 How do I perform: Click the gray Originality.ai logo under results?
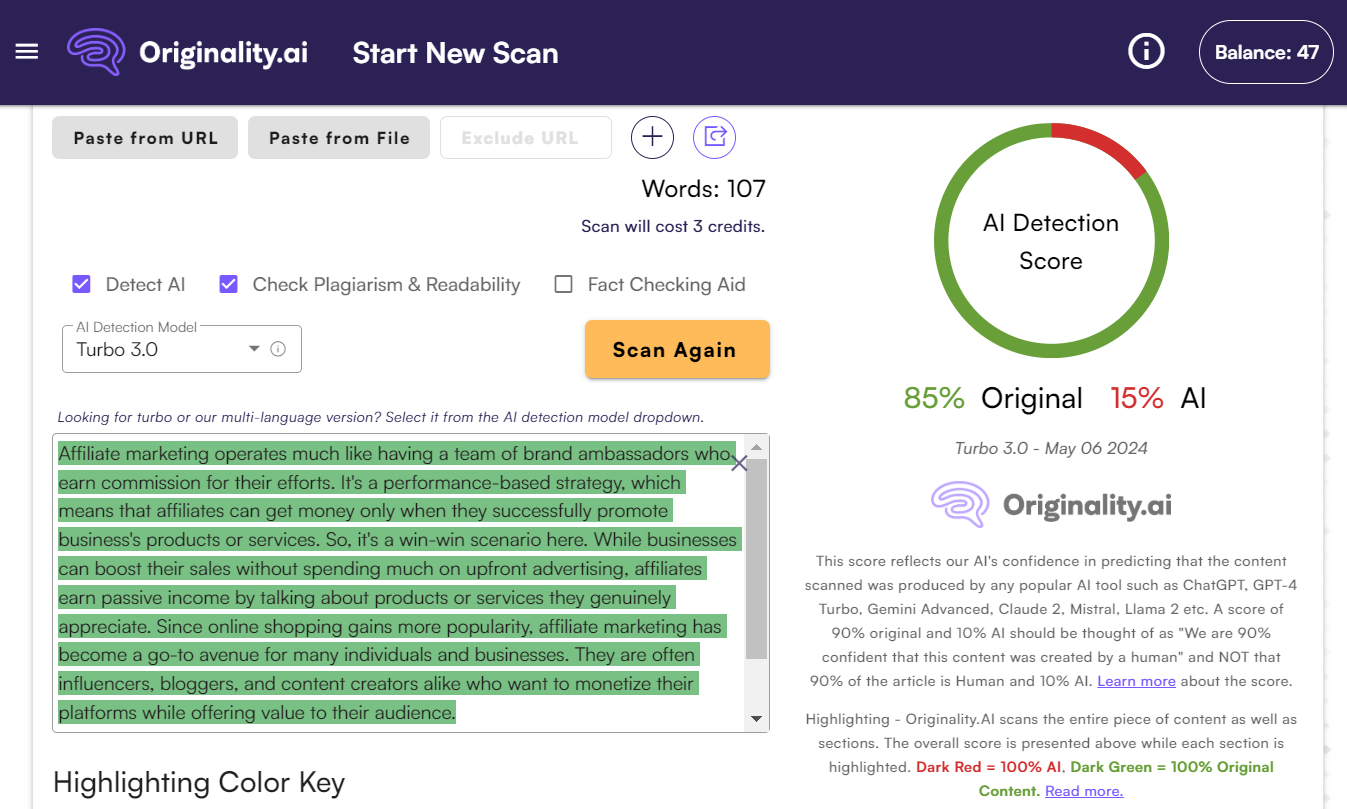pyautogui.click(x=1050, y=505)
